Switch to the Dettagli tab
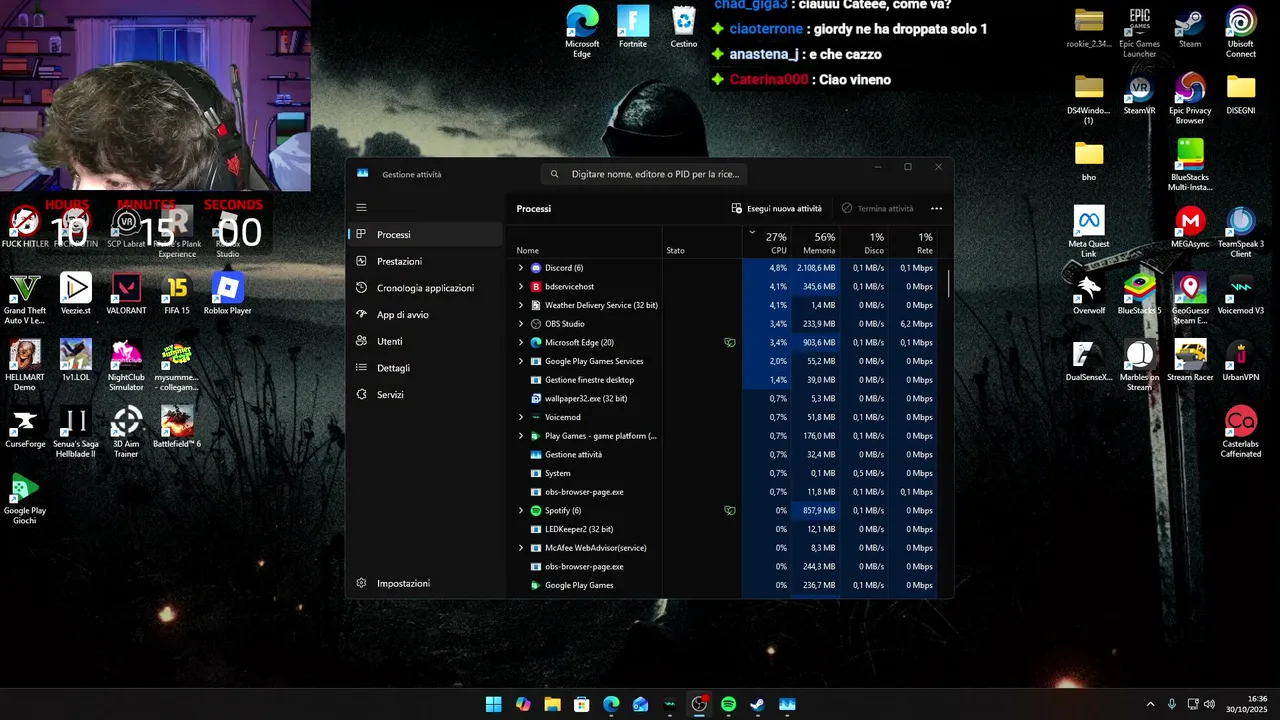1280x720 pixels. point(425,368)
